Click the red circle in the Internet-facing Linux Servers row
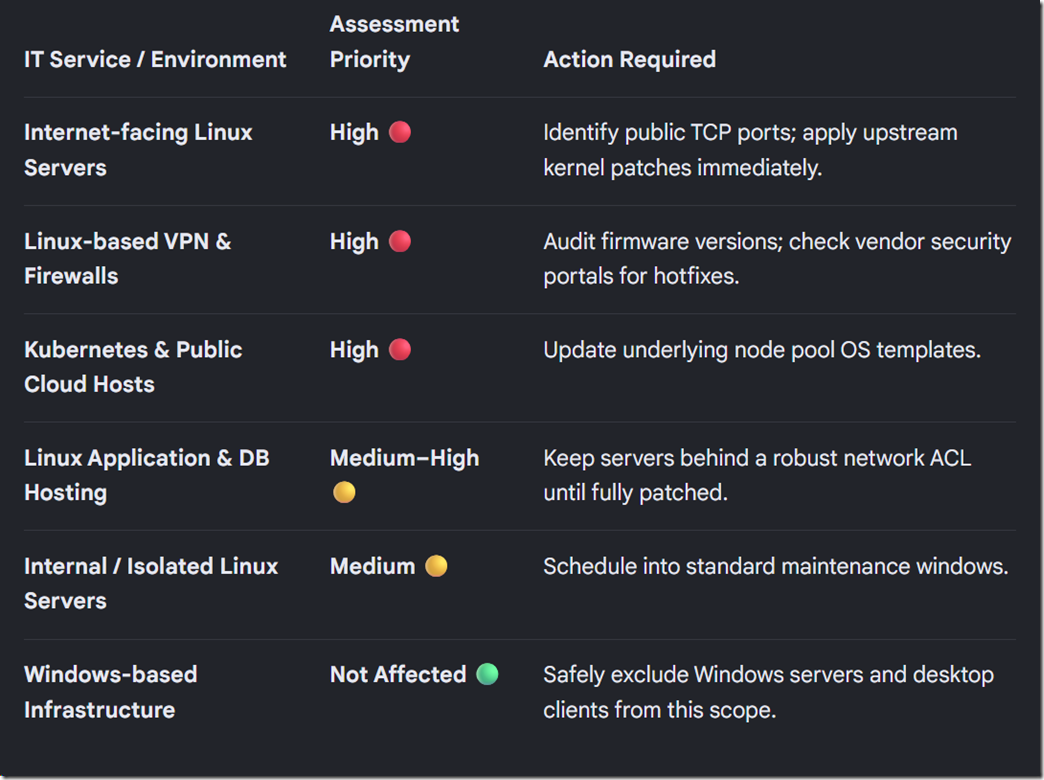Image resolution: width=1044 pixels, height=780 pixels. coord(399,132)
